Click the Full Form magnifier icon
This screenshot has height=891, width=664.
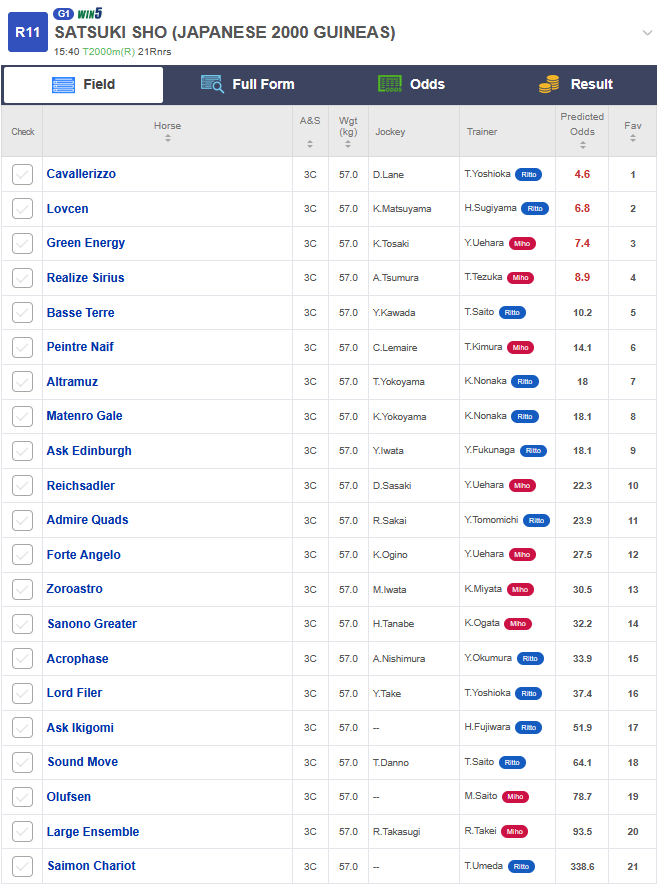[212, 84]
